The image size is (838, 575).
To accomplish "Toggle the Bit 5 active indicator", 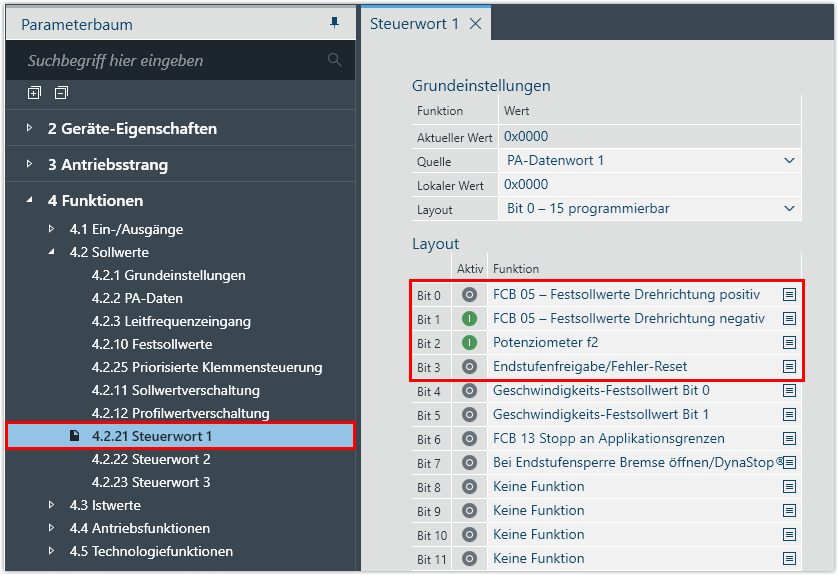I will 469,415.
